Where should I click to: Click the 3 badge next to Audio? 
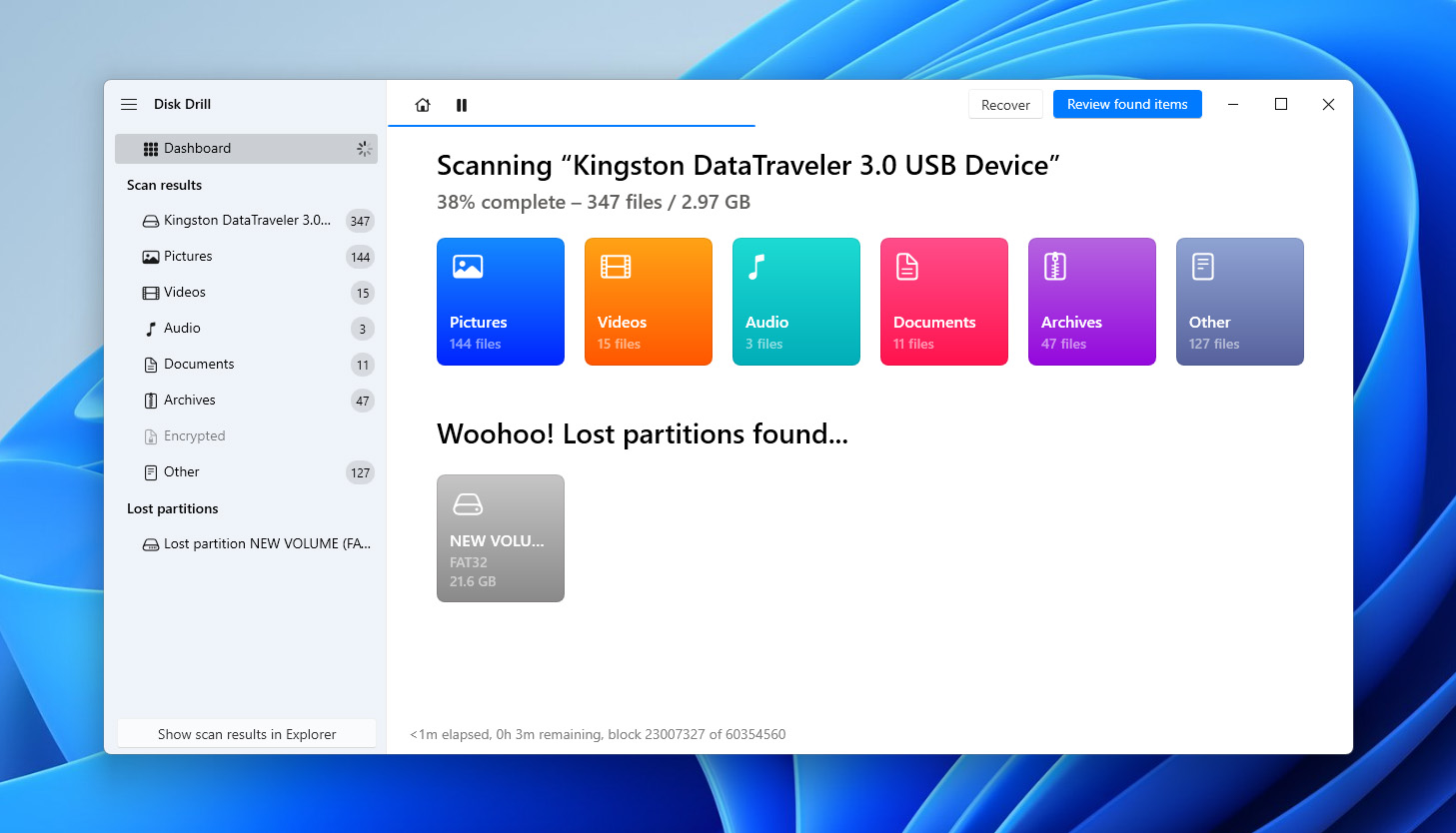click(363, 330)
